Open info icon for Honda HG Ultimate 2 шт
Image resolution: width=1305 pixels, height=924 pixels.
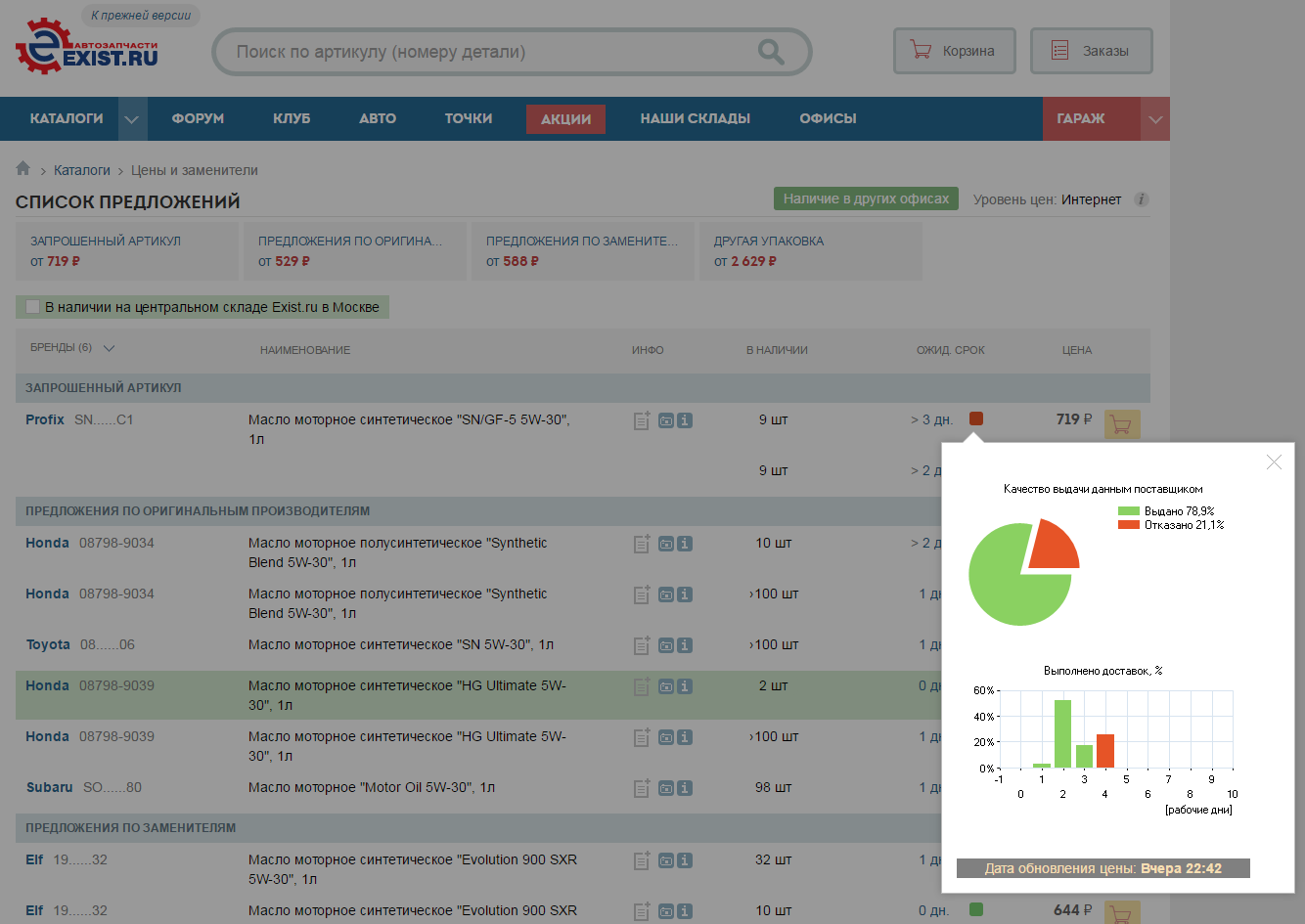point(685,686)
